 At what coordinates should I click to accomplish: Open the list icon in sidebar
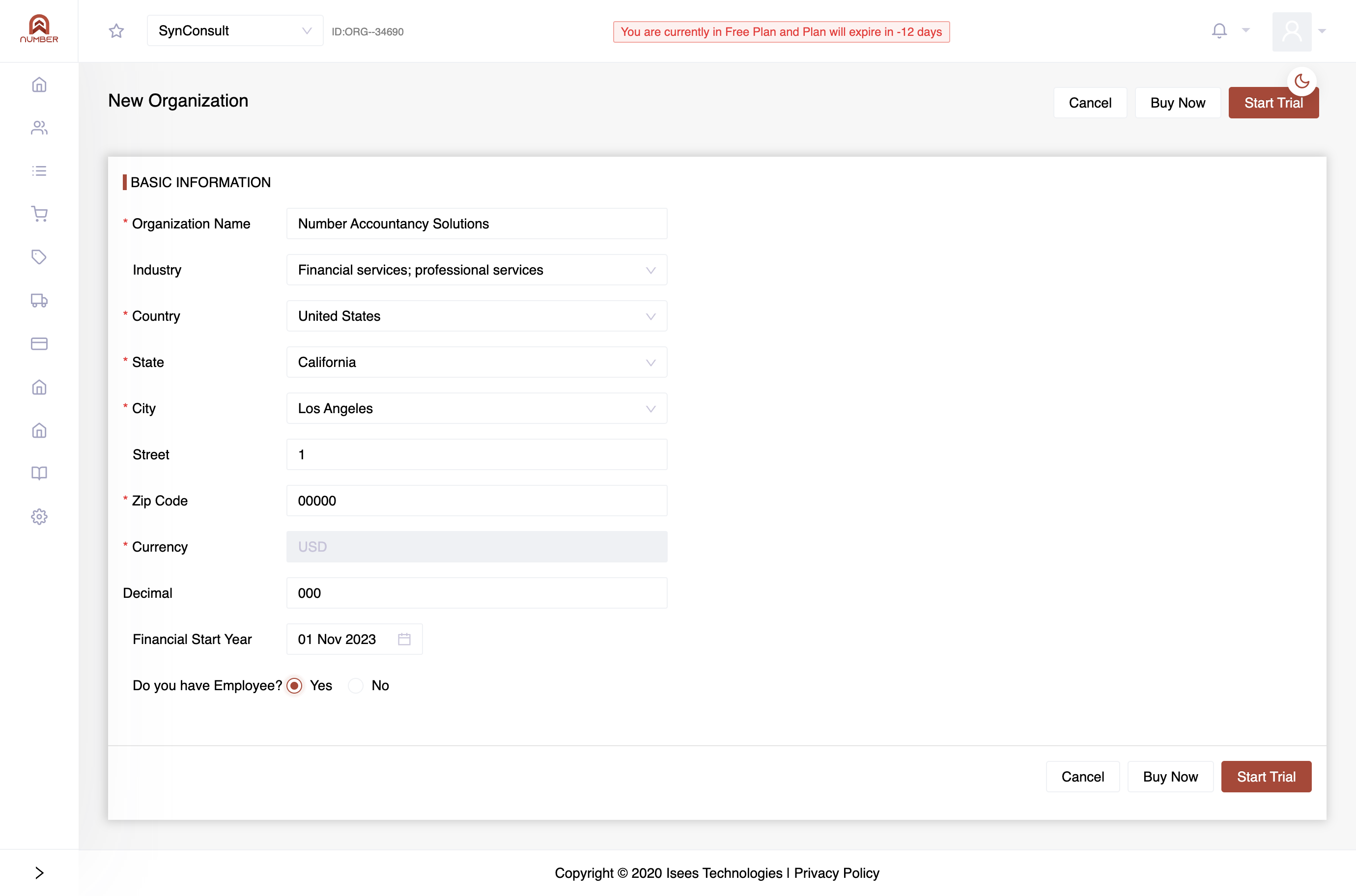[39, 171]
